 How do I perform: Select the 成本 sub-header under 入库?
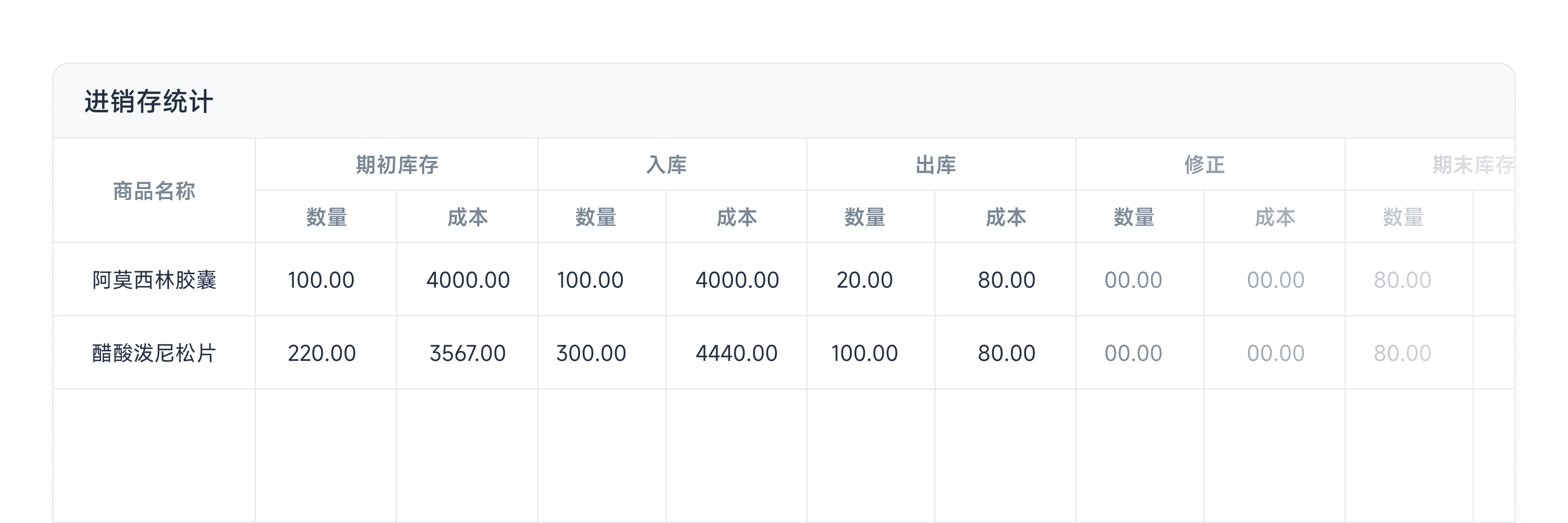[738, 217]
